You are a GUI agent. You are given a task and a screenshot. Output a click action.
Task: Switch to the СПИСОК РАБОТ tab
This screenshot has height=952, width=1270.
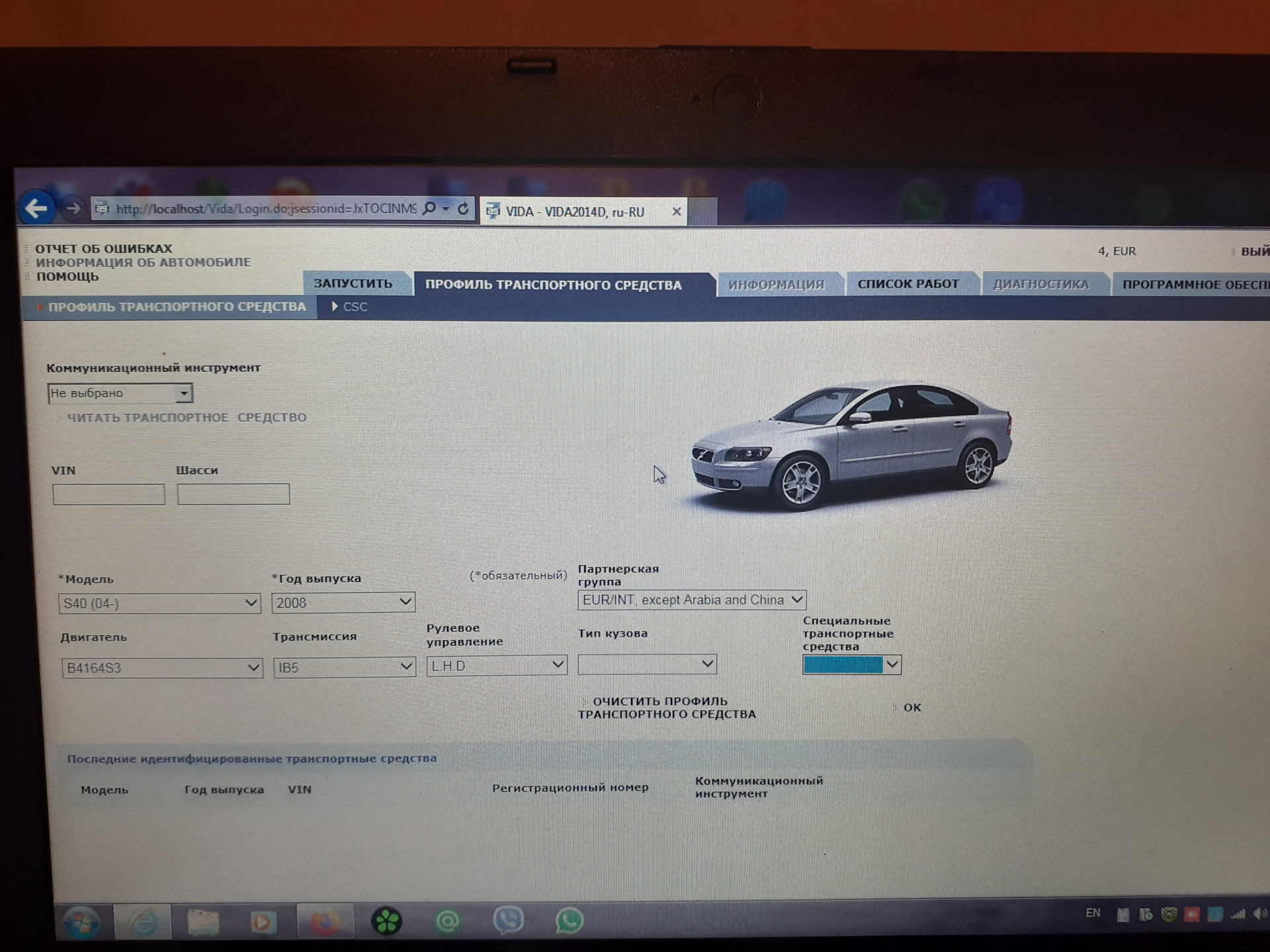tap(908, 284)
